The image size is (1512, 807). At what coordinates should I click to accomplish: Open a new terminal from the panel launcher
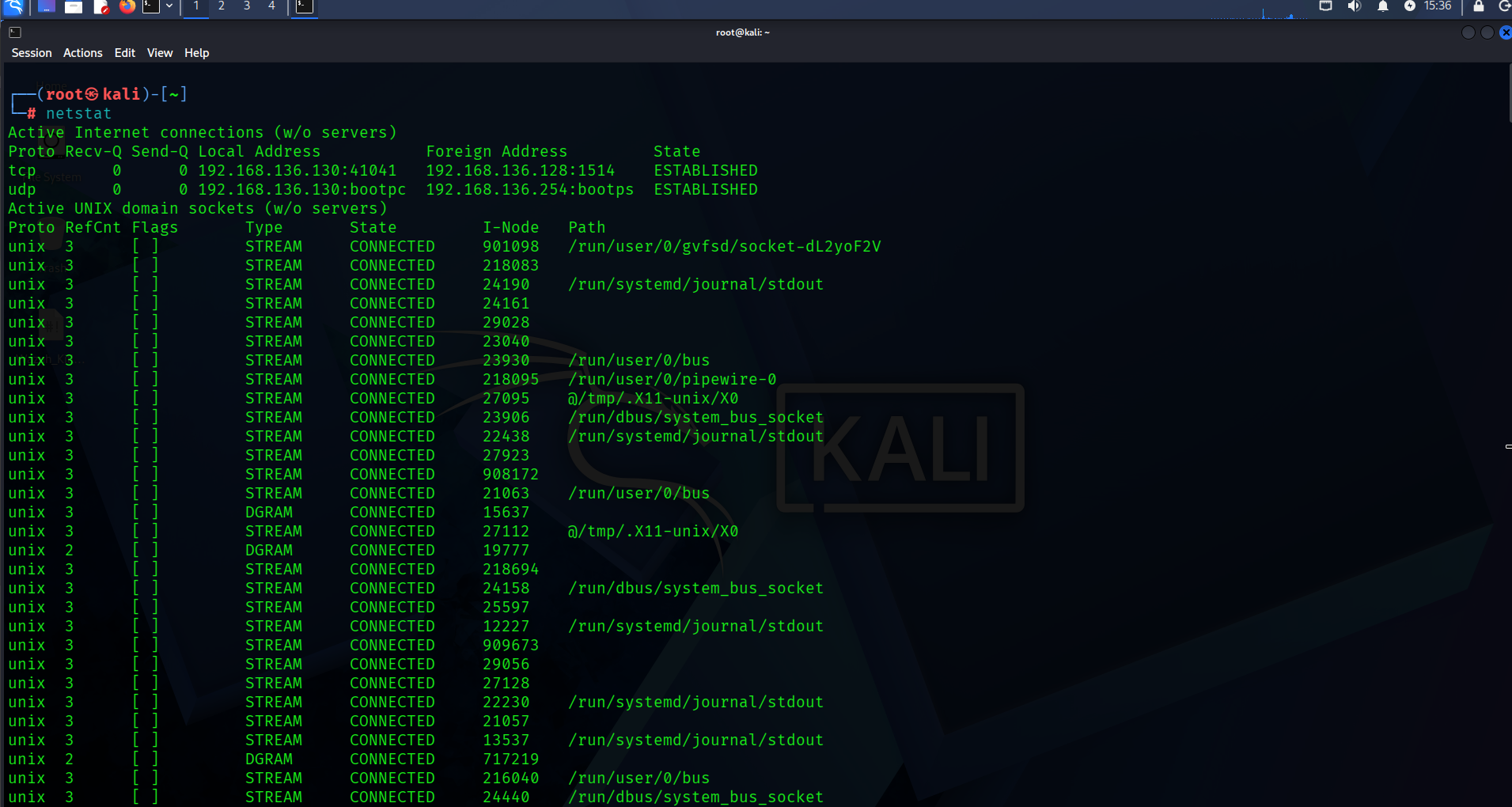pyautogui.click(x=150, y=7)
